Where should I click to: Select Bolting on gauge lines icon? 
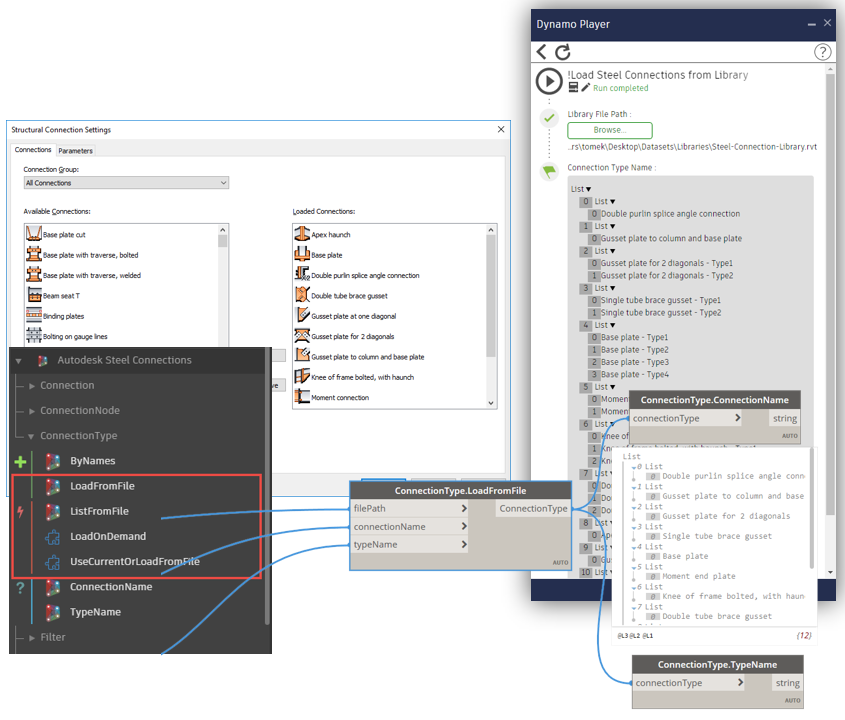tap(34, 335)
